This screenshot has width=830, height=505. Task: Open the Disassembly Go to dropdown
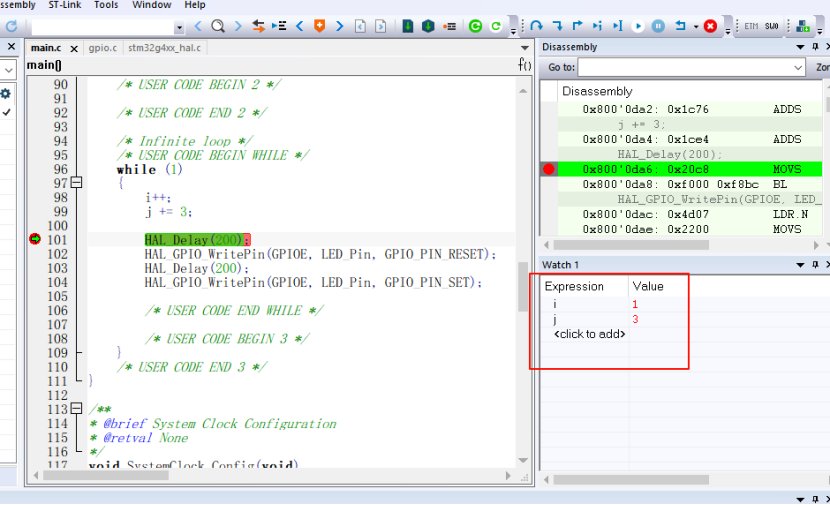[798, 68]
